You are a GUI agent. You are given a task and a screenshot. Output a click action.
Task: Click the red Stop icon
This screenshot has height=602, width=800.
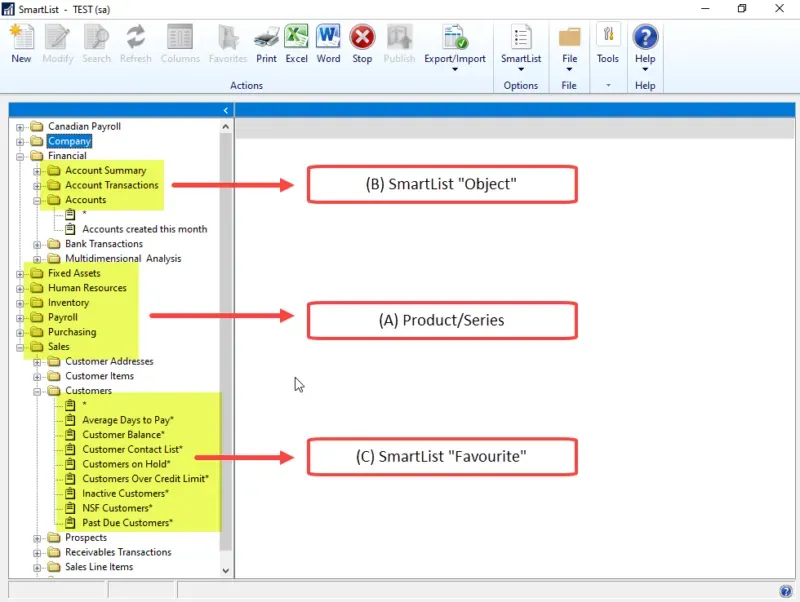362,37
